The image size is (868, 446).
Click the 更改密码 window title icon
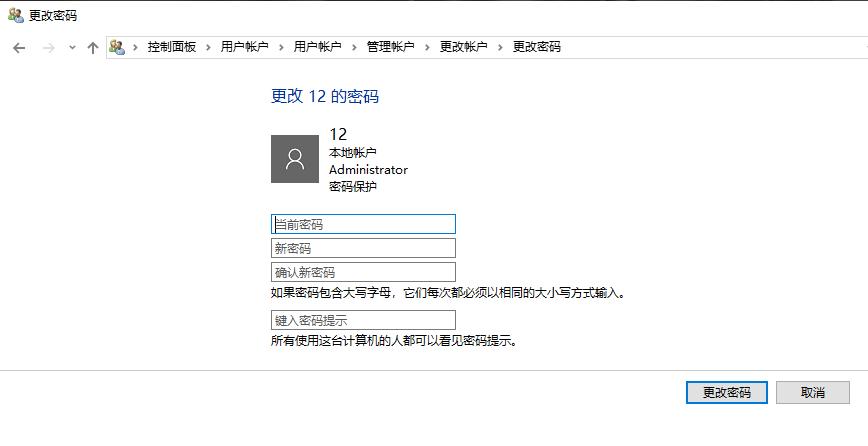pyautogui.click(x=16, y=15)
